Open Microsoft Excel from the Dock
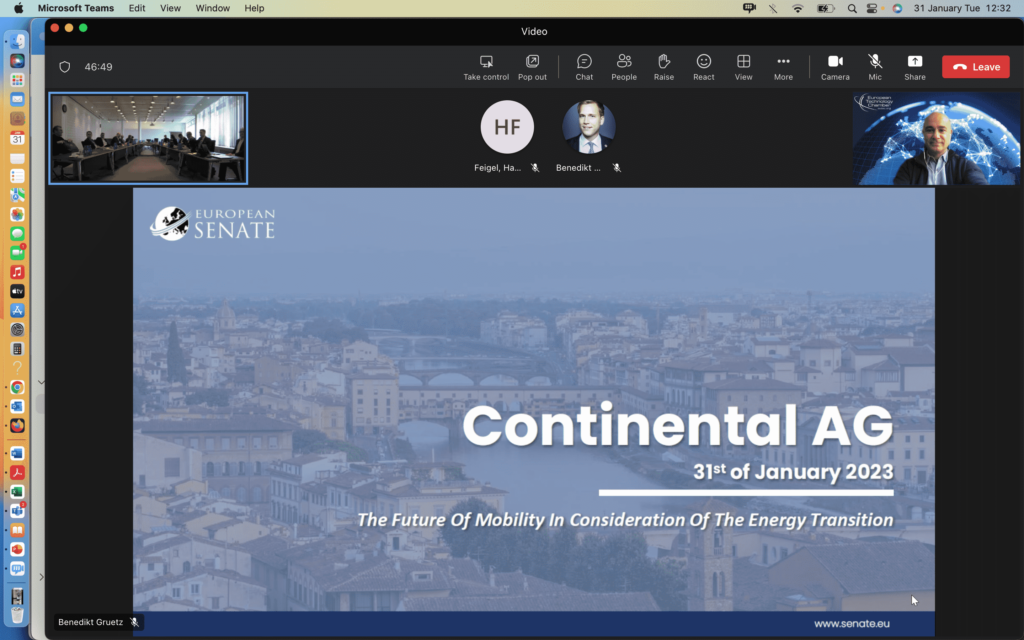The image size is (1024, 640). click(18, 492)
